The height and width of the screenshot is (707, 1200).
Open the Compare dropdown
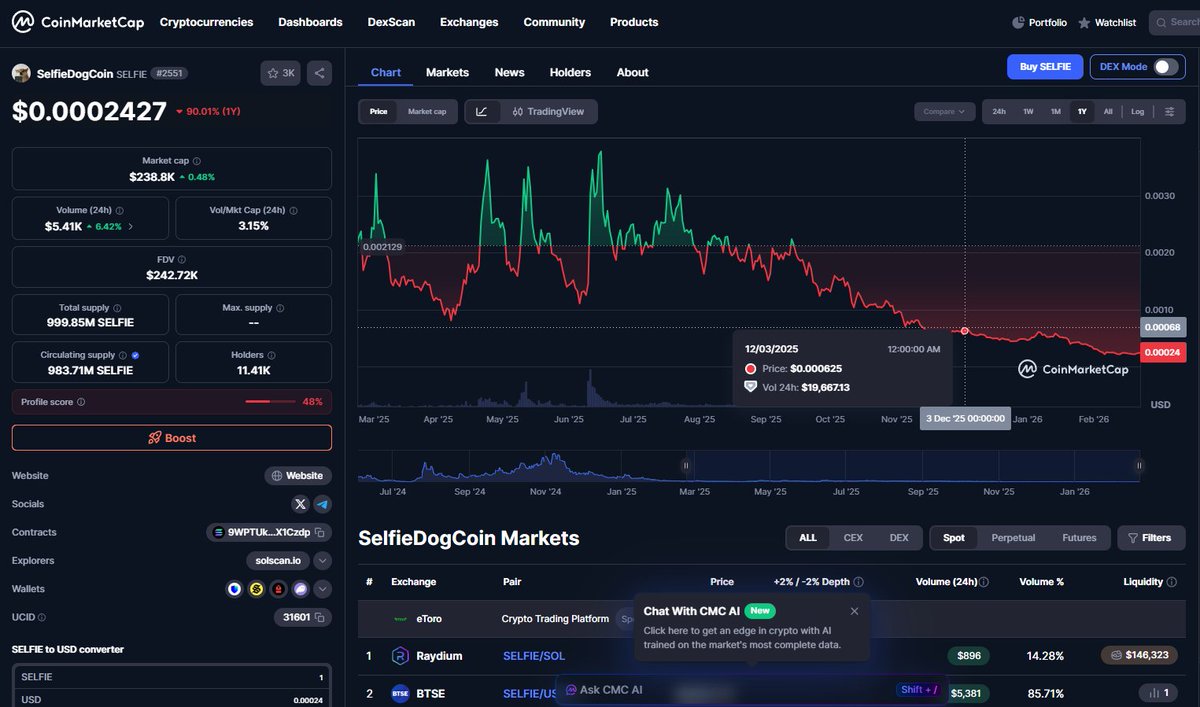(x=945, y=112)
